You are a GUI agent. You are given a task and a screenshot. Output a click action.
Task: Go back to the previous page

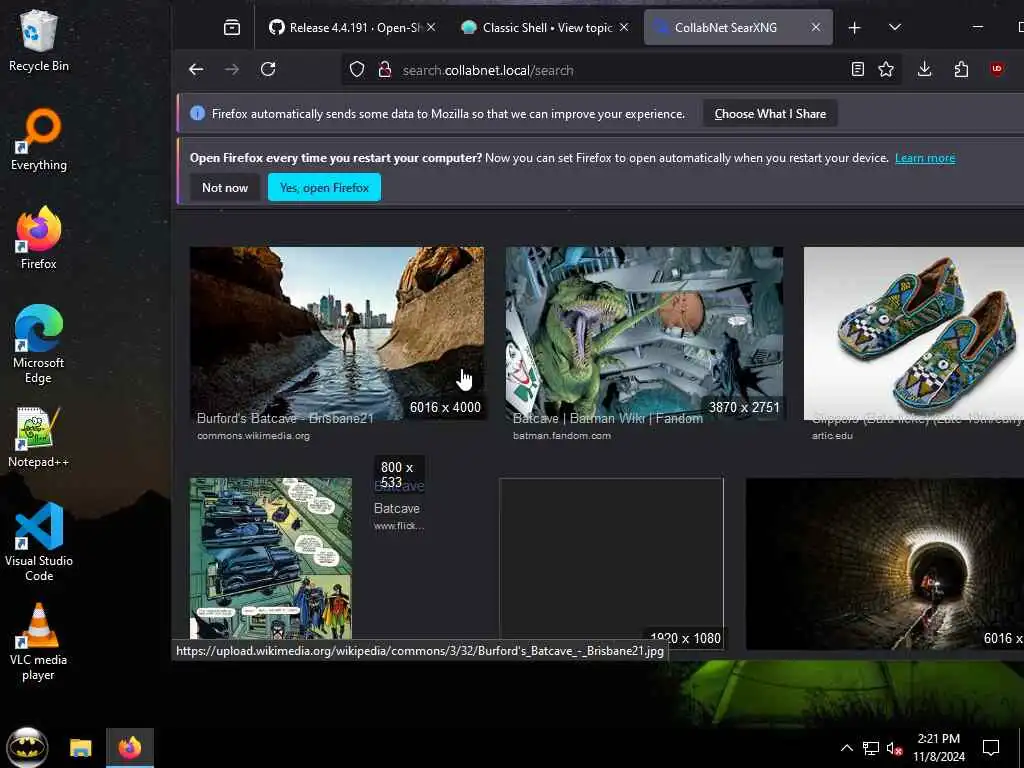click(x=196, y=70)
